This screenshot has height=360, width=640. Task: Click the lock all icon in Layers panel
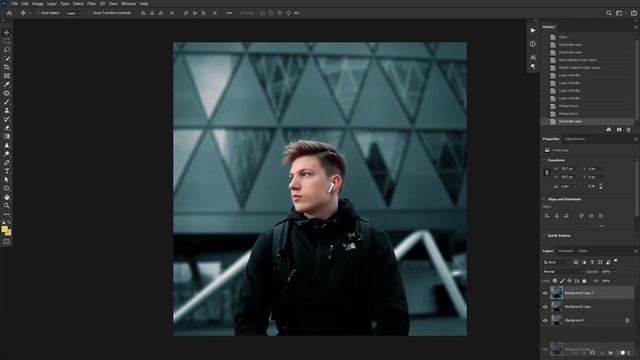[x=584, y=281]
